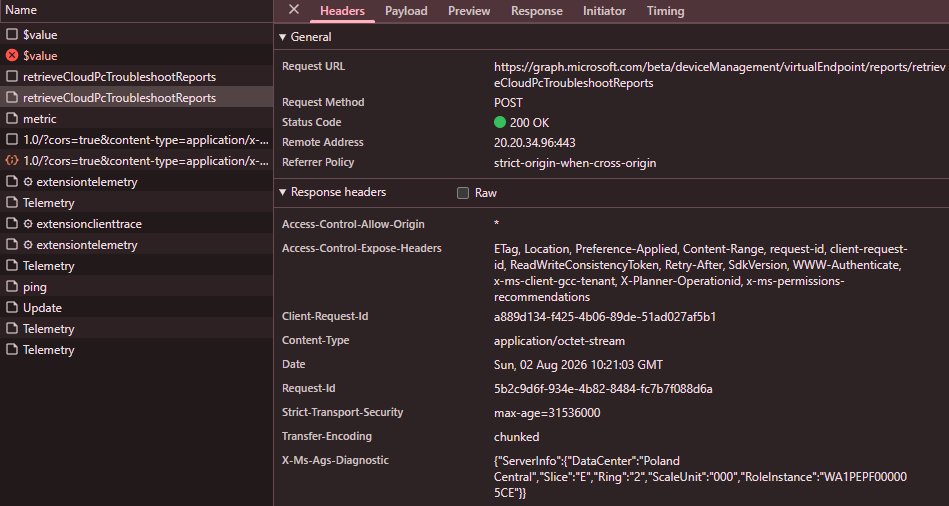Click the 200 OK status text
The width and height of the screenshot is (949, 506).
[x=530, y=123]
